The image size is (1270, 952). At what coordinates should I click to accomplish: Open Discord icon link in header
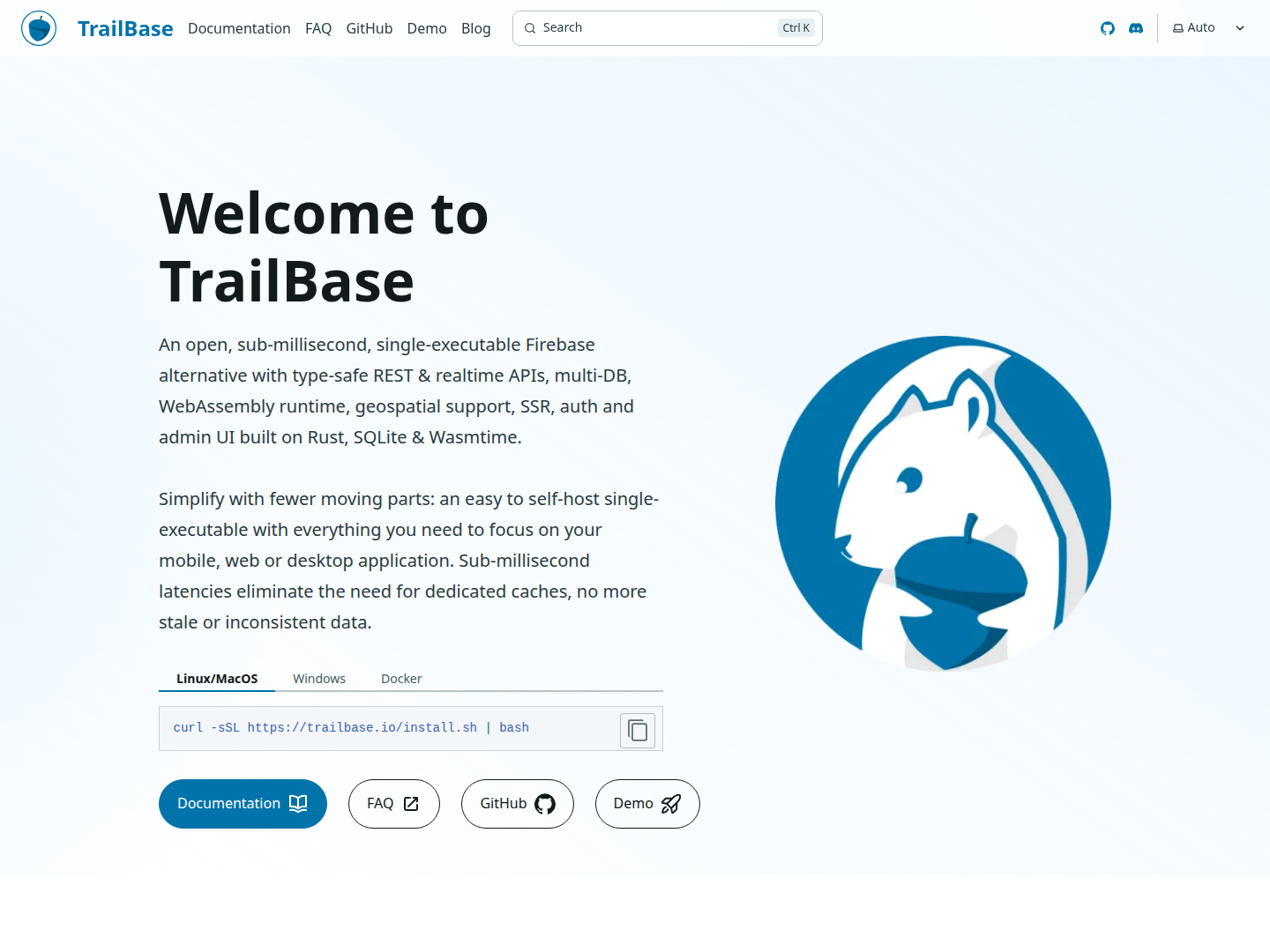pyautogui.click(x=1136, y=28)
